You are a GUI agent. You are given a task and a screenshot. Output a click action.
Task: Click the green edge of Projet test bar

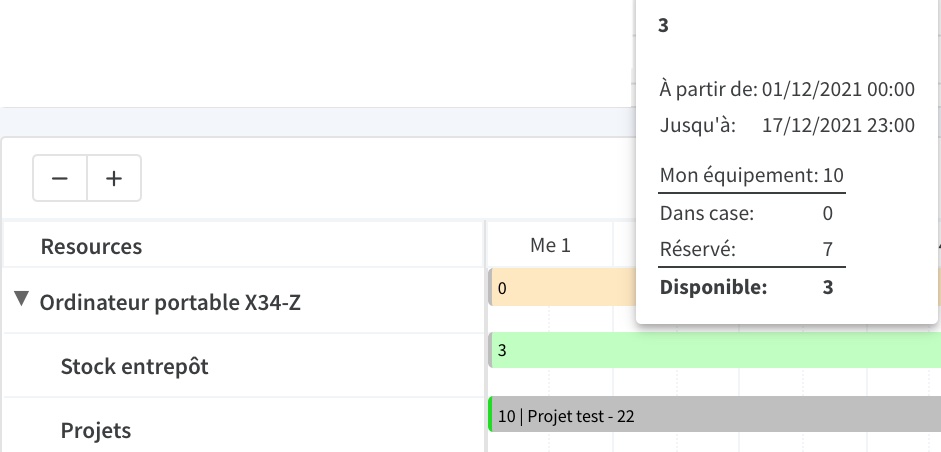pyautogui.click(x=490, y=414)
